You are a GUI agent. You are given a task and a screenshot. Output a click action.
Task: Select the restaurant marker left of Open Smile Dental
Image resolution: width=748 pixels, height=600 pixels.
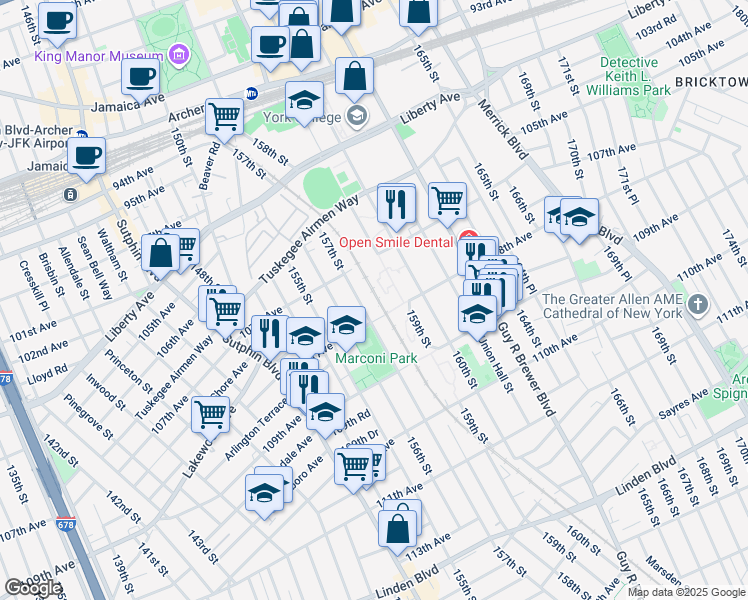click(x=396, y=203)
